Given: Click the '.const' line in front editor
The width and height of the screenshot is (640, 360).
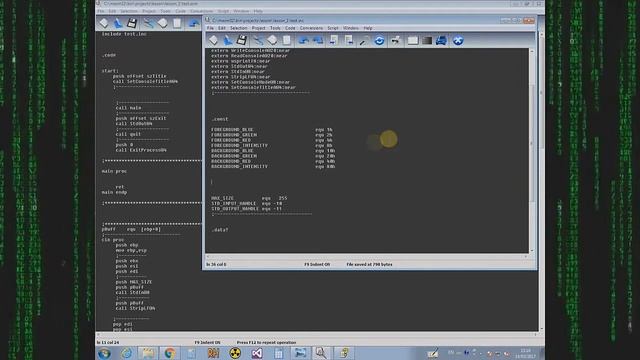Looking at the screenshot, I should tap(220, 119).
